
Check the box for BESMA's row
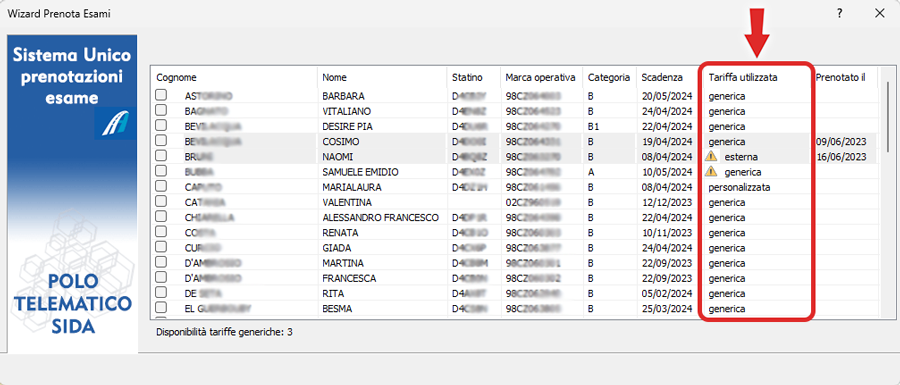pyautogui.click(x=161, y=308)
